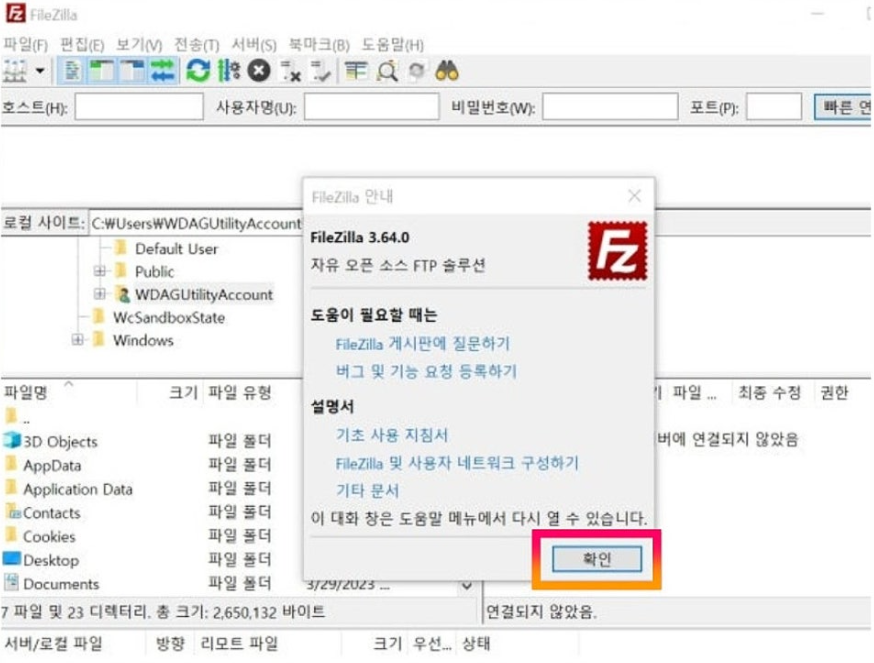The width and height of the screenshot is (874, 663).
Task: Open Site Manager dropdown arrow
Action: click(x=40, y=71)
